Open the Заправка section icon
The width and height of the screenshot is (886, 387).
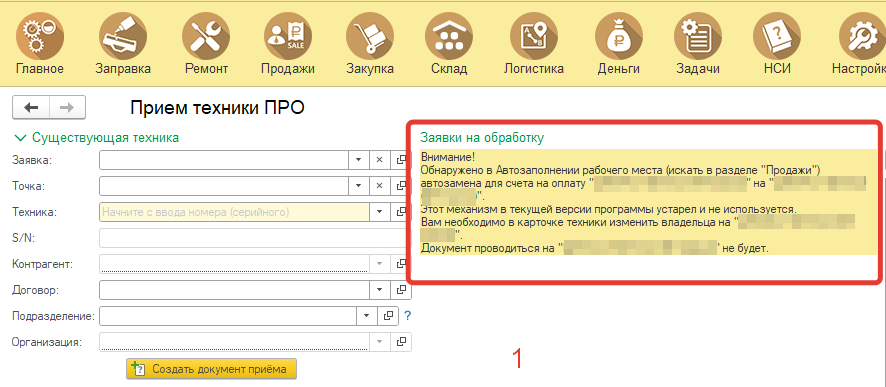coord(123,36)
